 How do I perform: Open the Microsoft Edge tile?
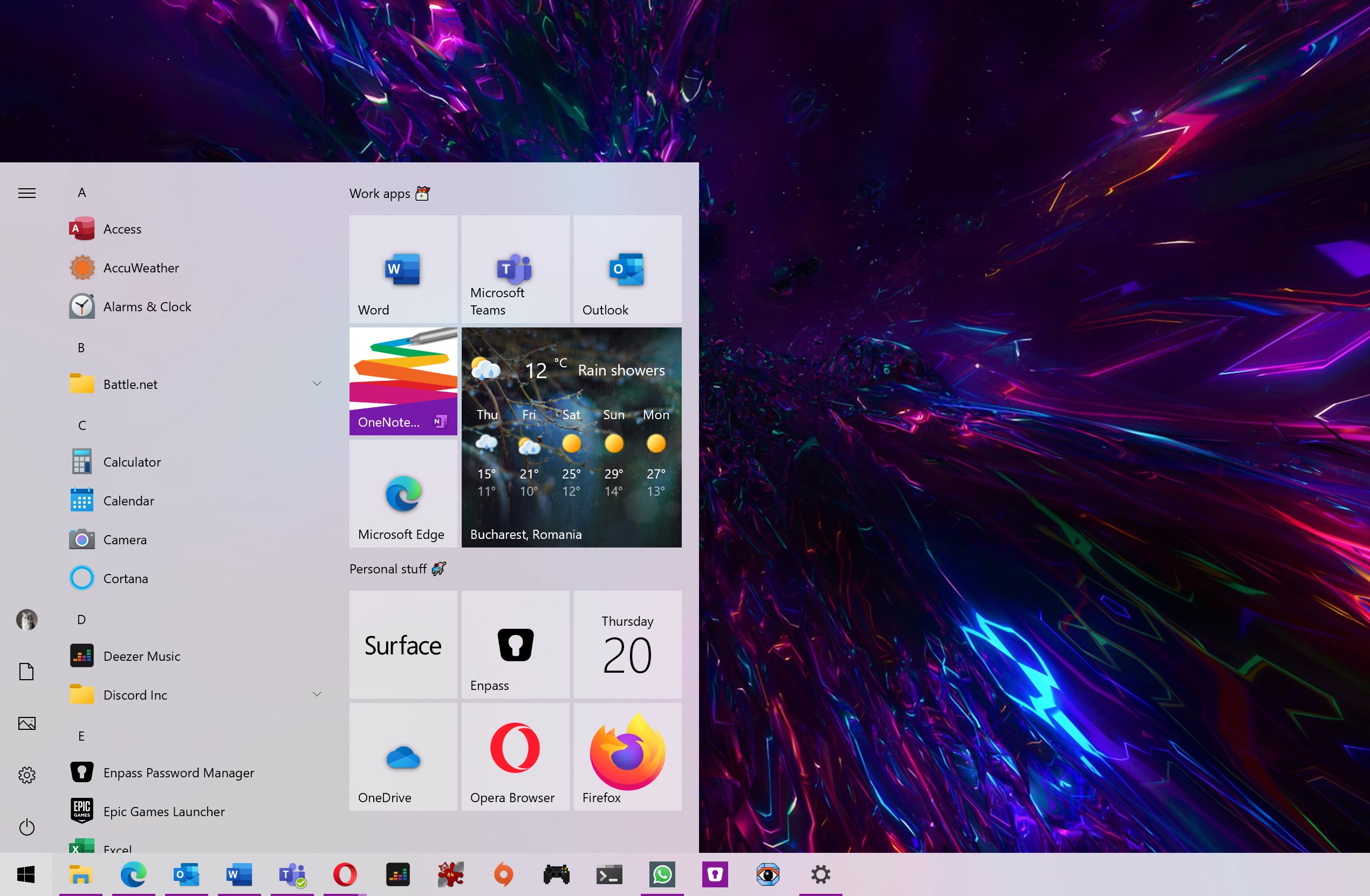(x=403, y=494)
